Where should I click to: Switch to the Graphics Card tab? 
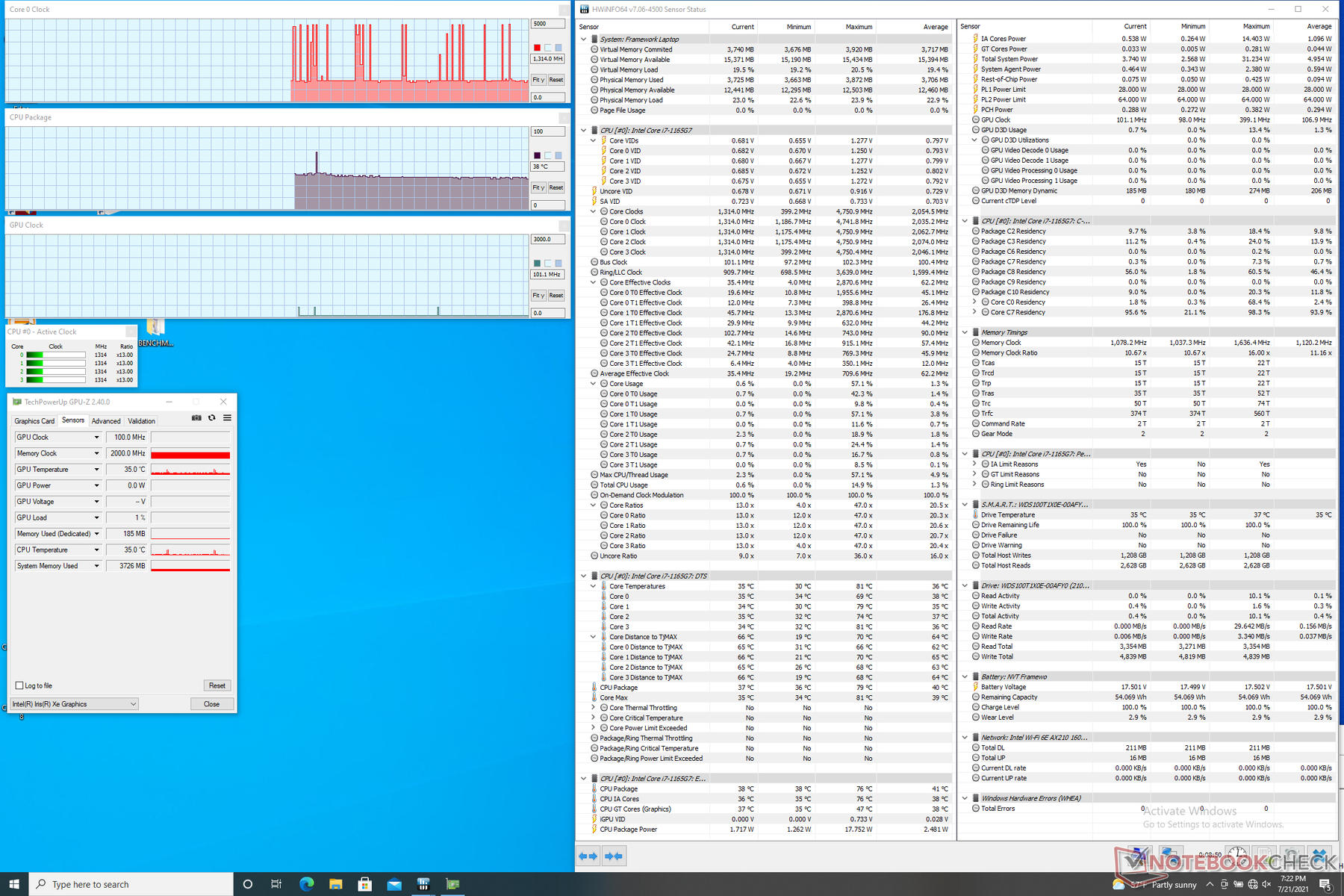[x=34, y=421]
